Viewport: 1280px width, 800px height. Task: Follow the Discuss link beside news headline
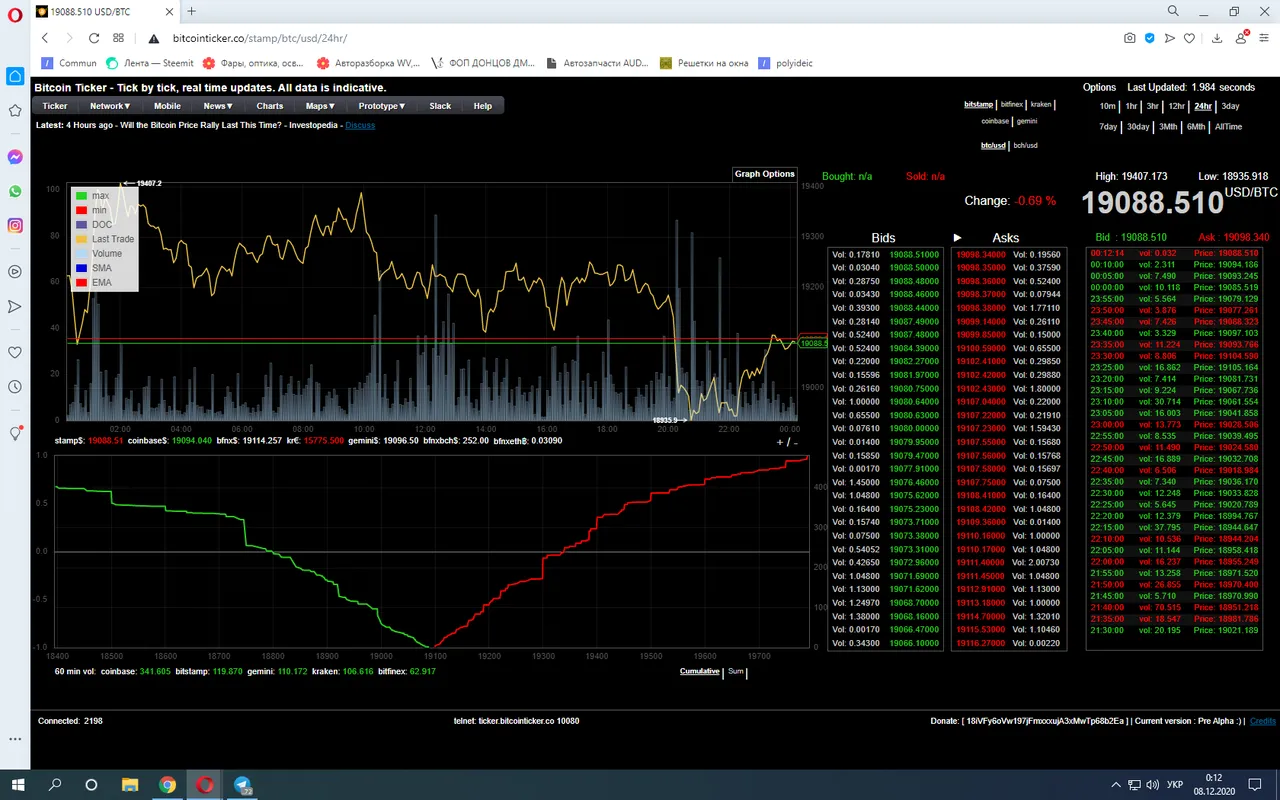[360, 125]
